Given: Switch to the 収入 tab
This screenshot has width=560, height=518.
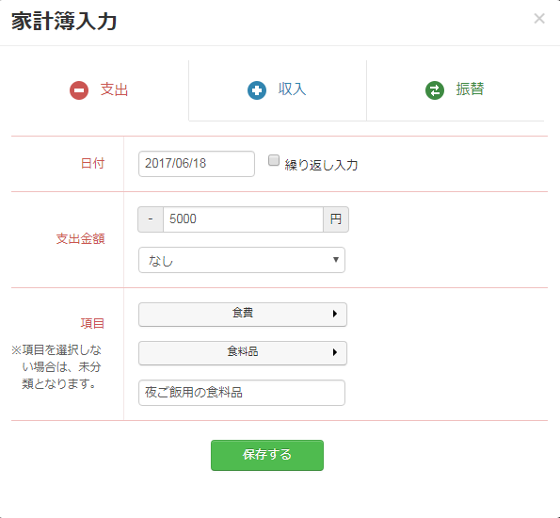Looking at the screenshot, I should [x=278, y=90].
